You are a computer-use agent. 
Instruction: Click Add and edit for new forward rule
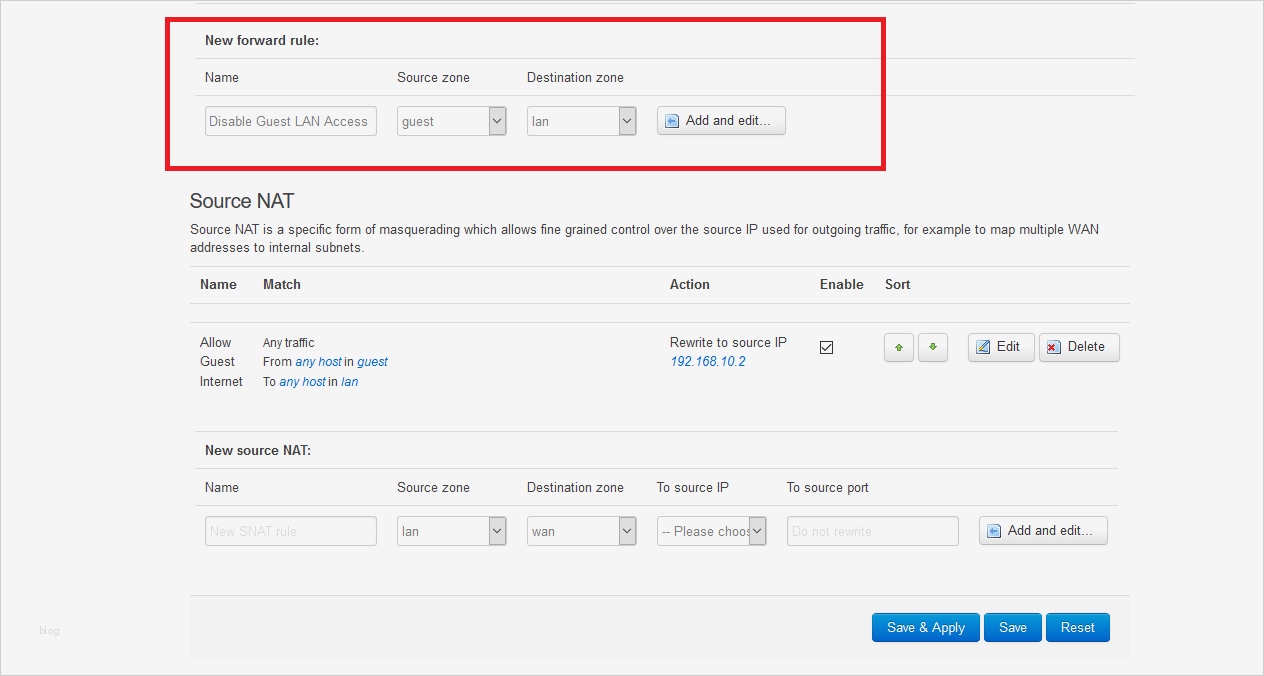coord(721,121)
